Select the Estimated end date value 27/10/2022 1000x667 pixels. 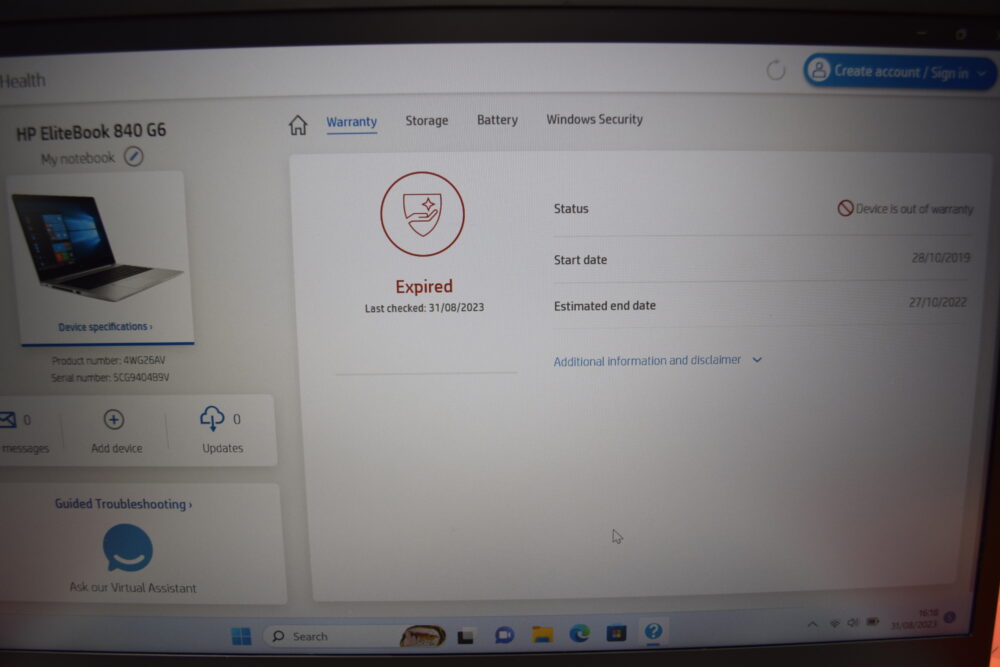tap(938, 302)
